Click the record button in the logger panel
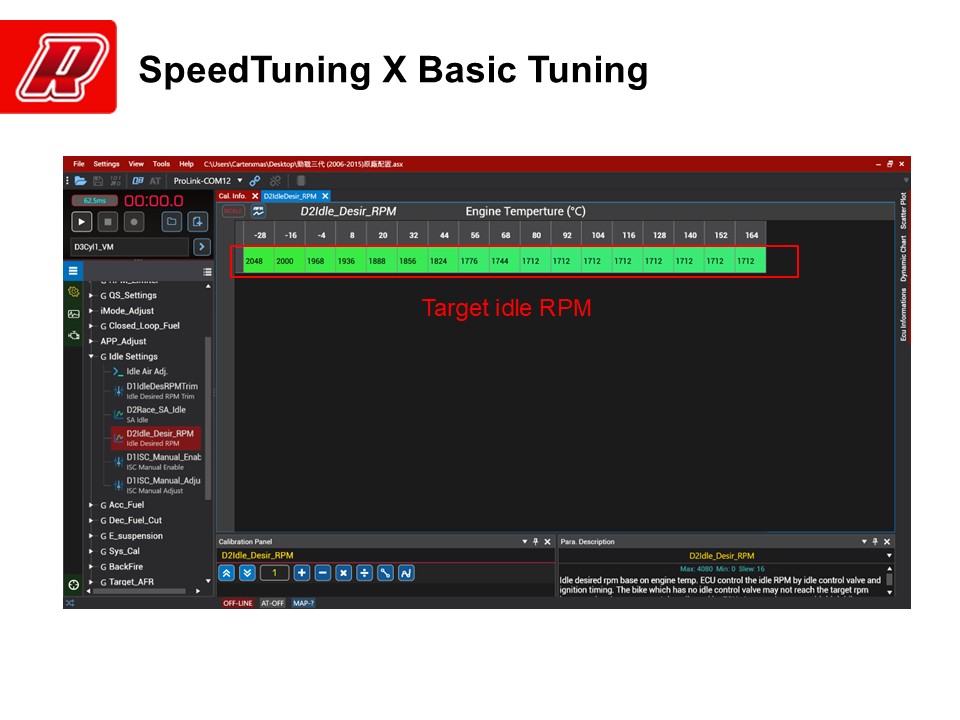Image resolution: width=960 pixels, height=720 pixels. (134, 221)
